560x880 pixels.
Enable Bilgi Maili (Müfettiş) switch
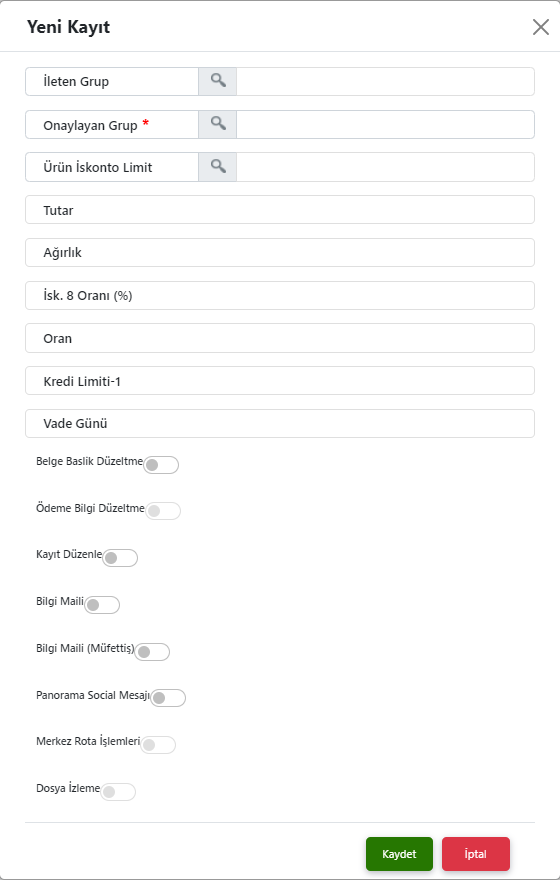(x=153, y=652)
